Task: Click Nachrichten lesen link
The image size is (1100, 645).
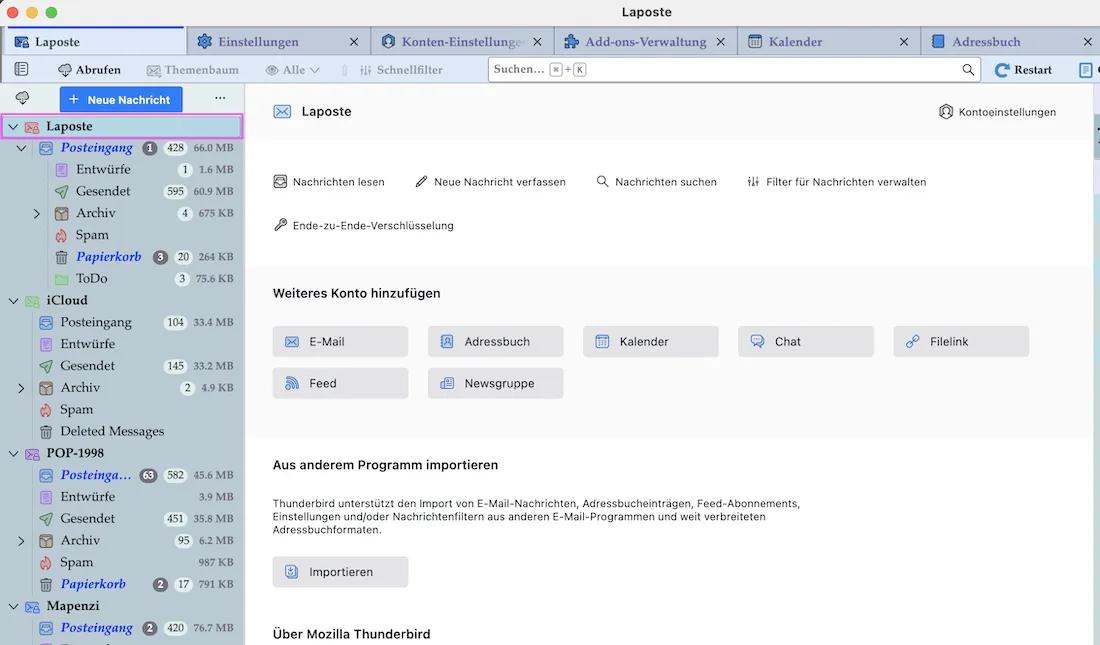Action: point(328,182)
